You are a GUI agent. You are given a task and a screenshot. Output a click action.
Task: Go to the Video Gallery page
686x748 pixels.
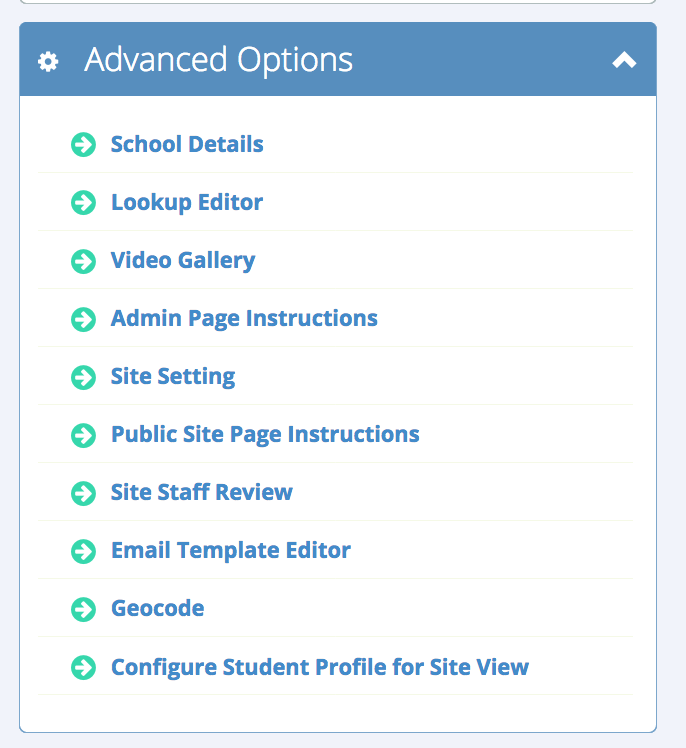tap(183, 260)
